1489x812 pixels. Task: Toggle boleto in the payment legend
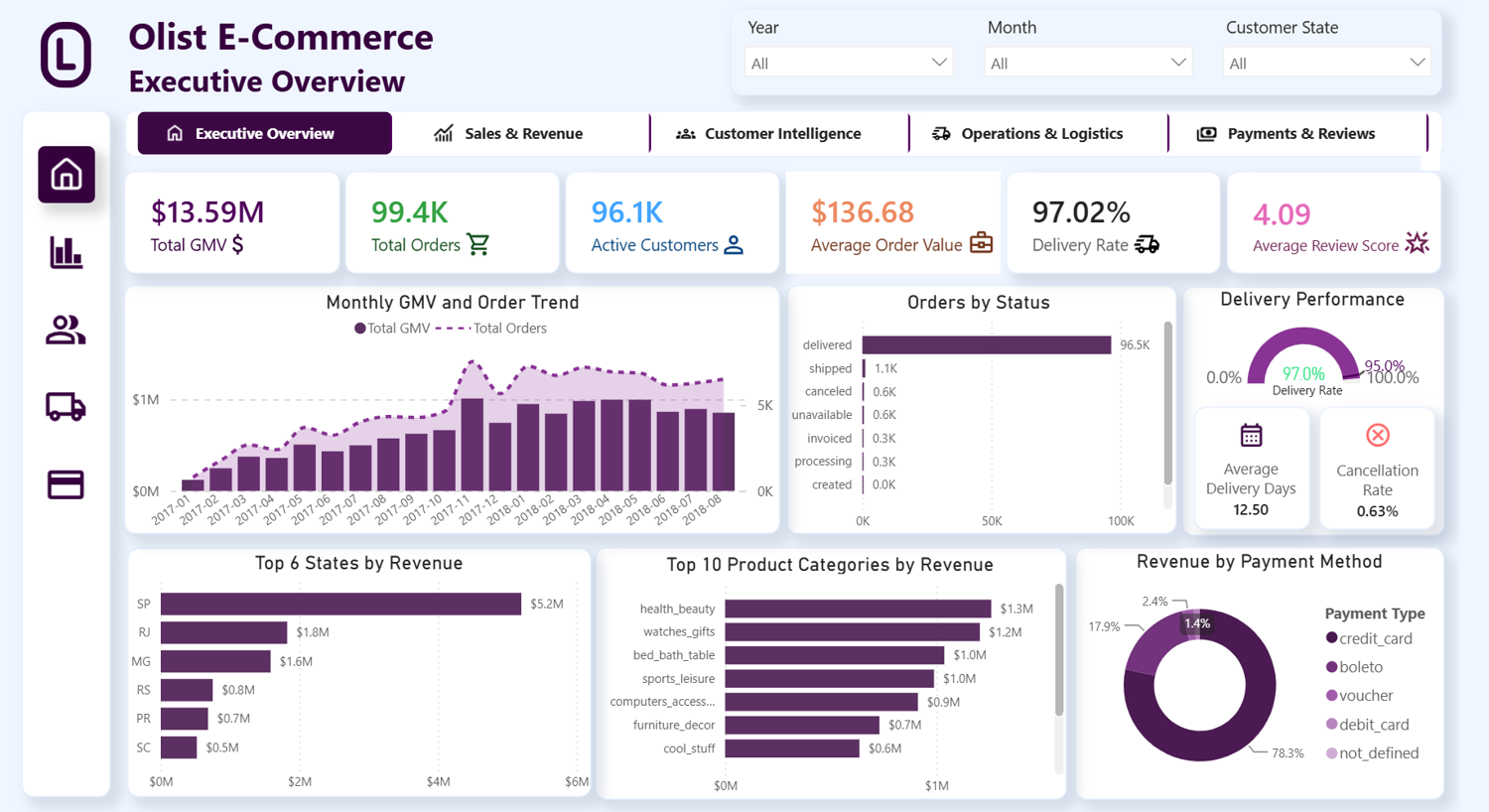pos(1354,667)
